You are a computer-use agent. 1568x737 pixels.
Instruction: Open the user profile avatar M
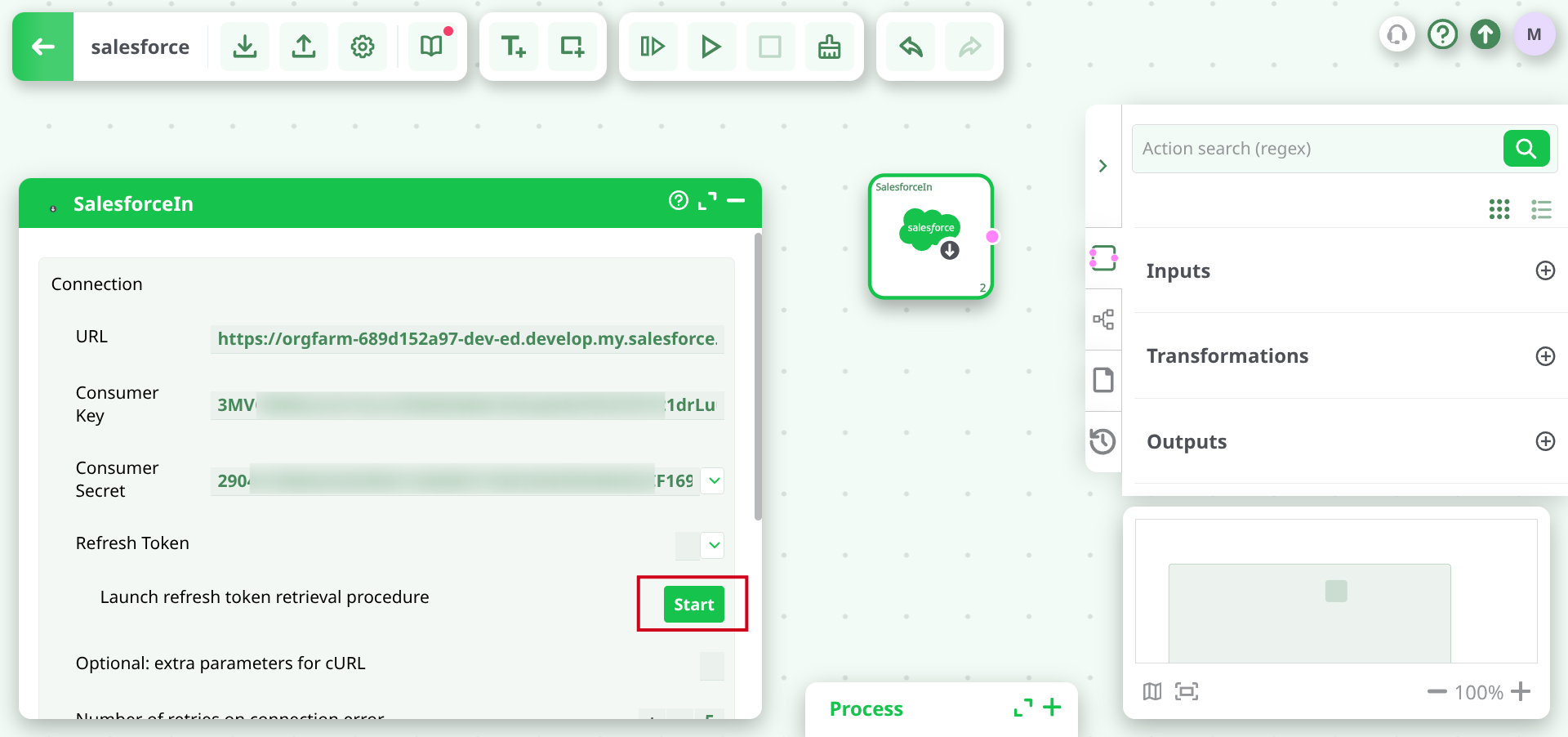coord(1534,34)
